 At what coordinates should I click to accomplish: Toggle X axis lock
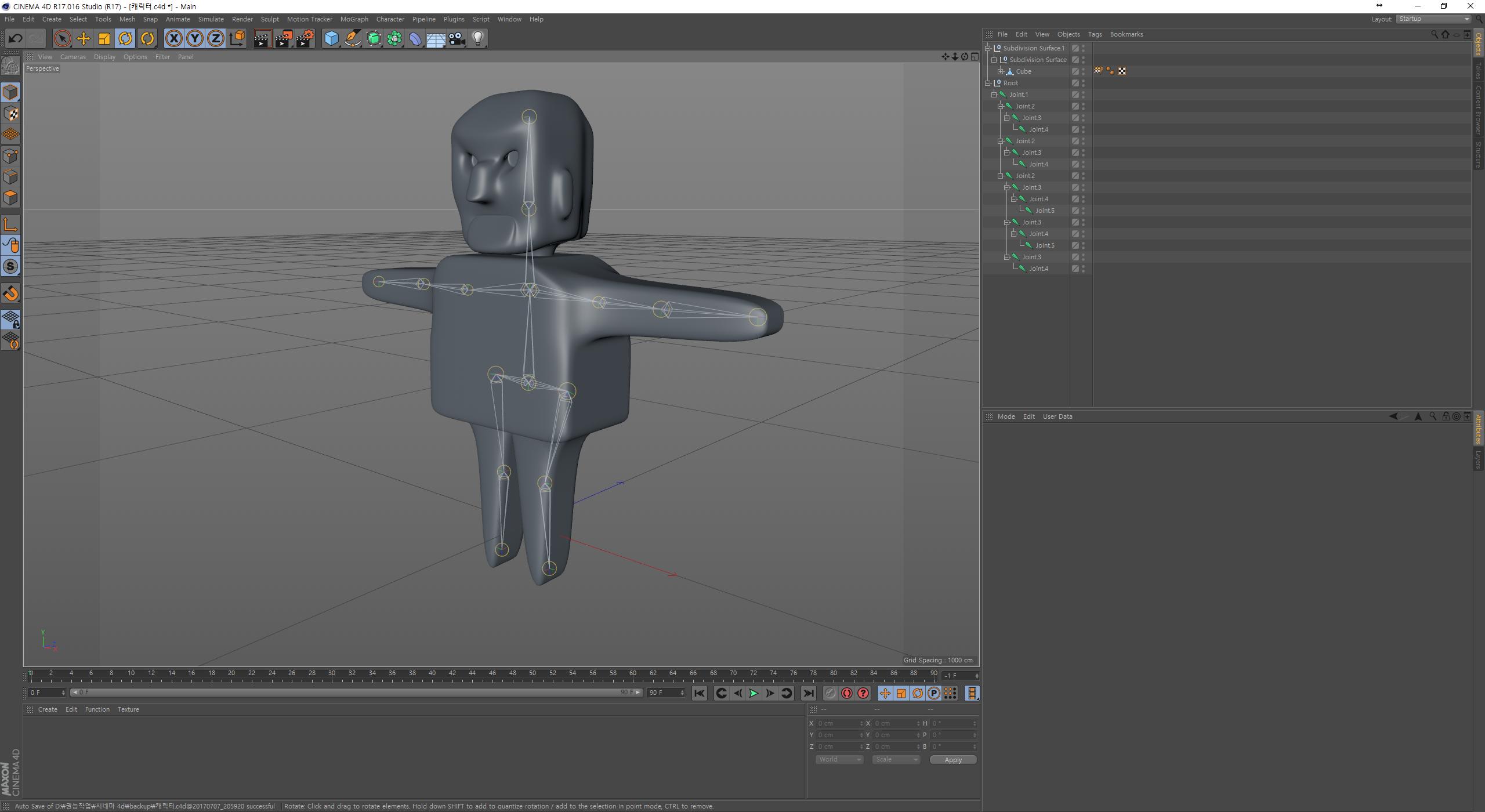173,39
